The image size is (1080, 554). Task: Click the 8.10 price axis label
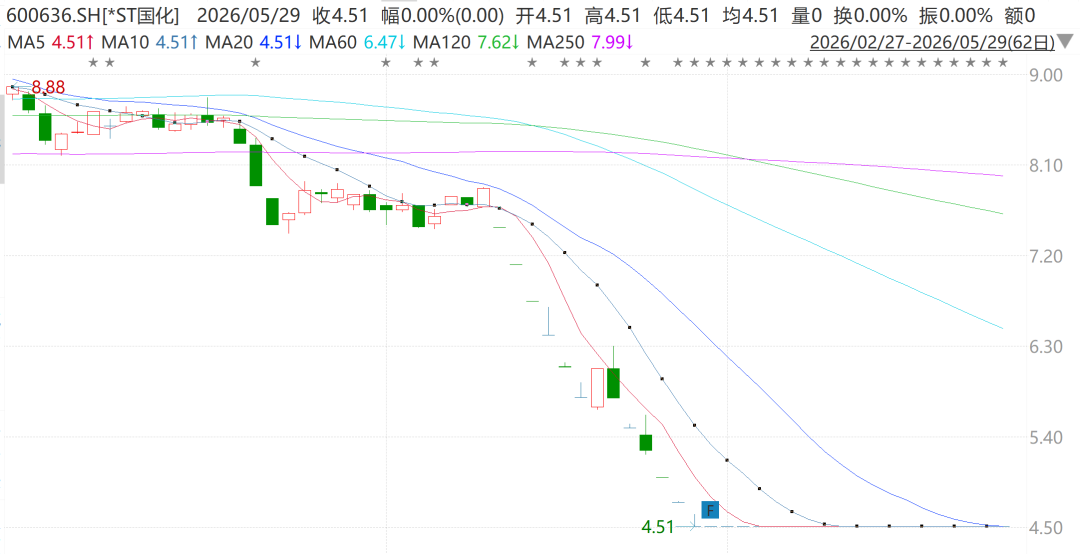click(1045, 165)
